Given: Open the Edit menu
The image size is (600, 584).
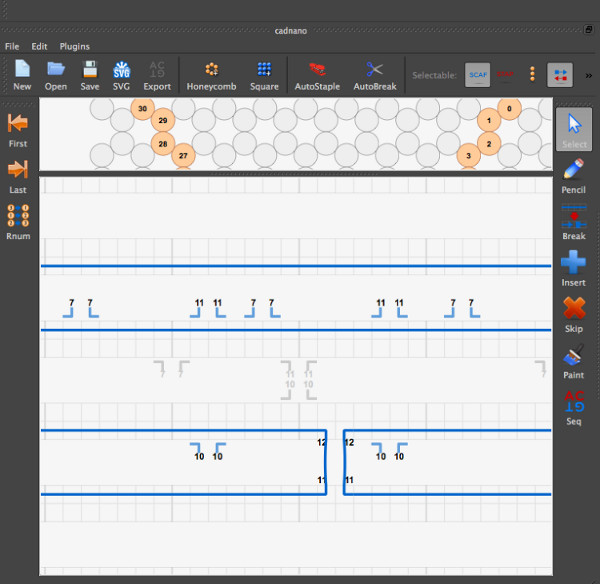Looking at the screenshot, I should pyautogui.click(x=39, y=46).
